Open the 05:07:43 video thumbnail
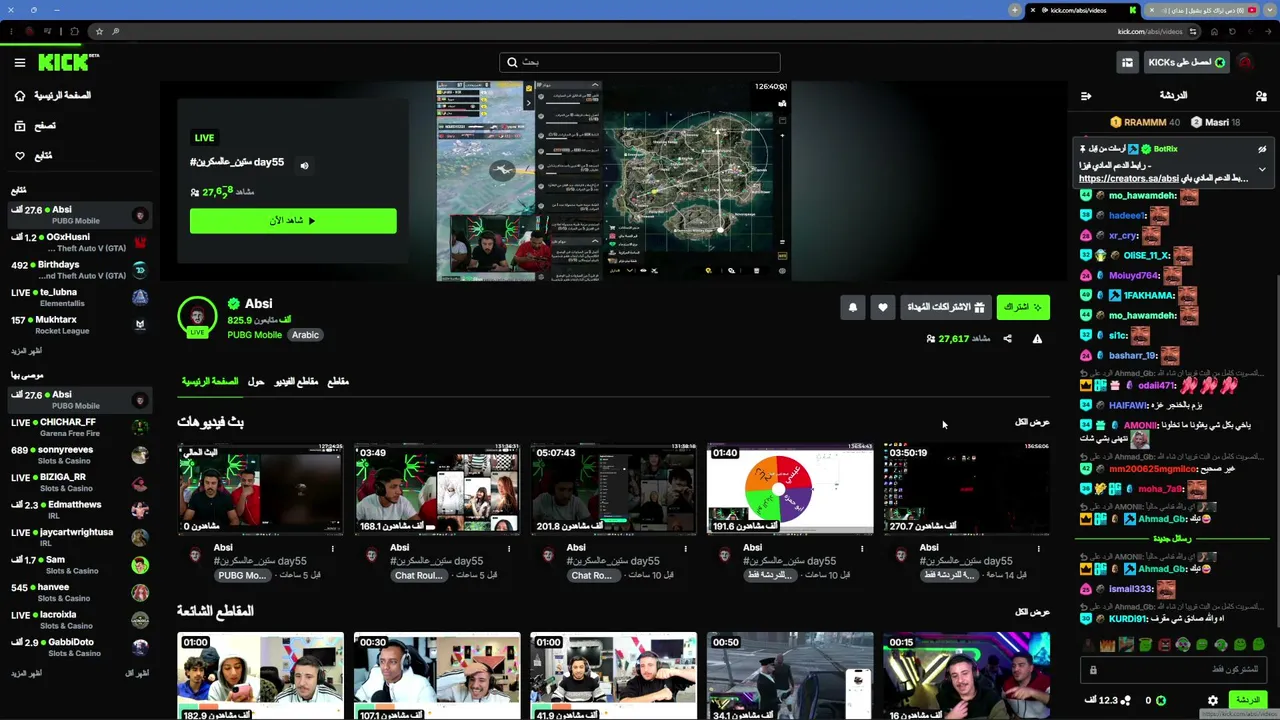Viewport: 1280px width, 720px height. click(613, 490)
